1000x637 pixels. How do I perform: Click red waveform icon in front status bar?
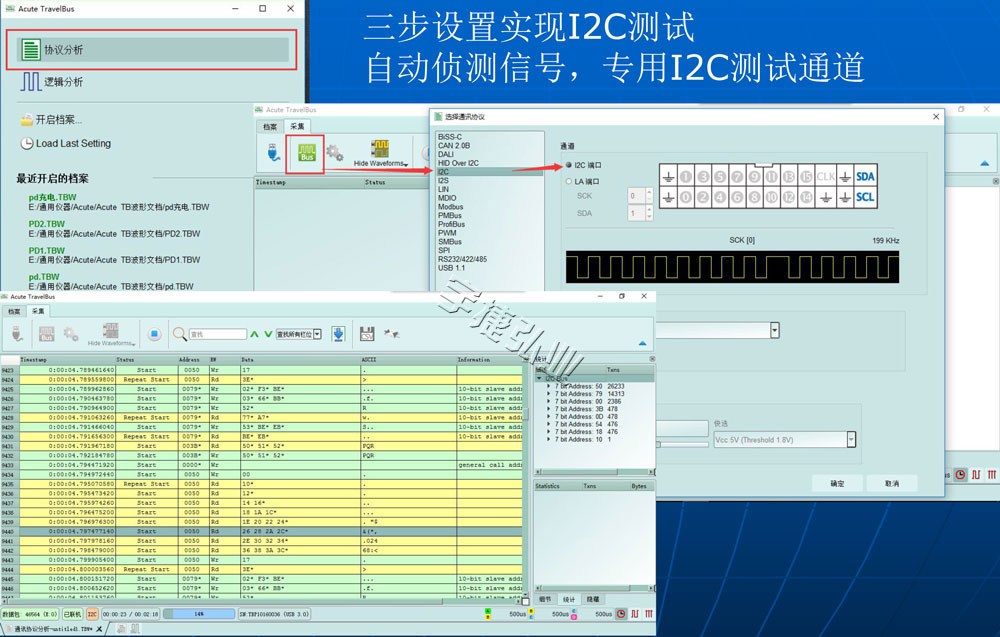click(x=635, y=613)
